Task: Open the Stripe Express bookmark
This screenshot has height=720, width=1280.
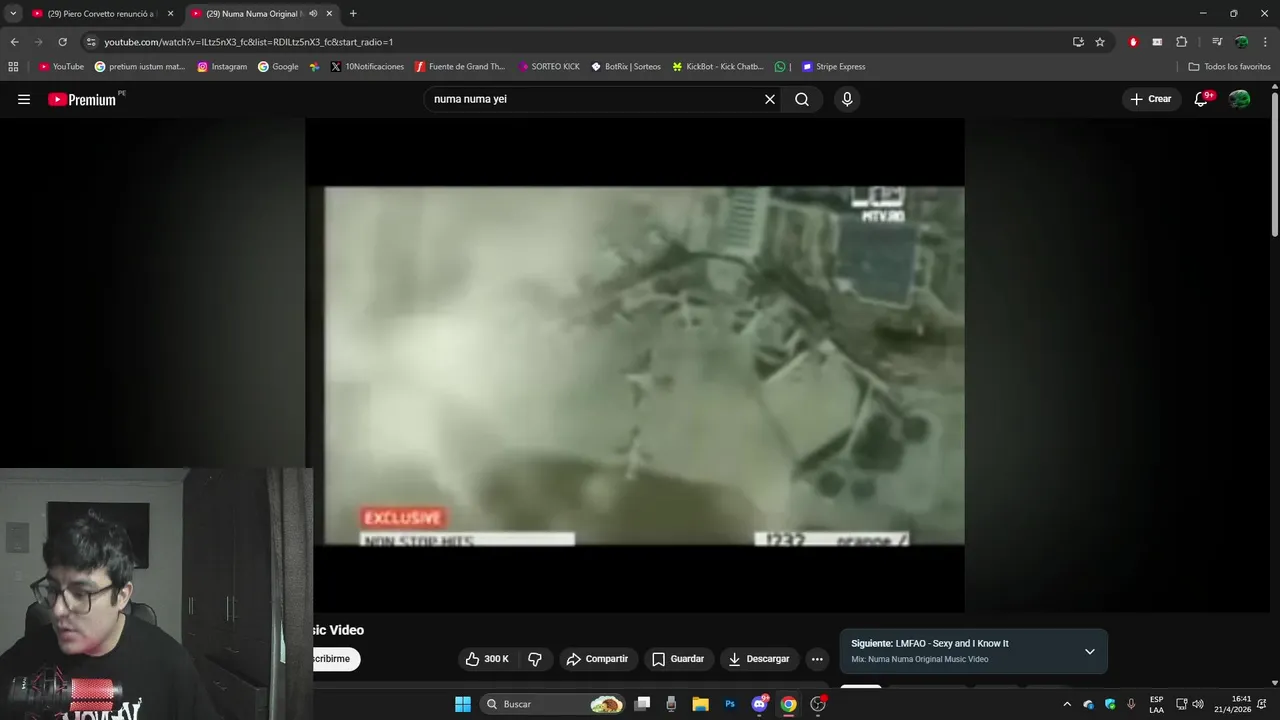Action: pos(834,67)
